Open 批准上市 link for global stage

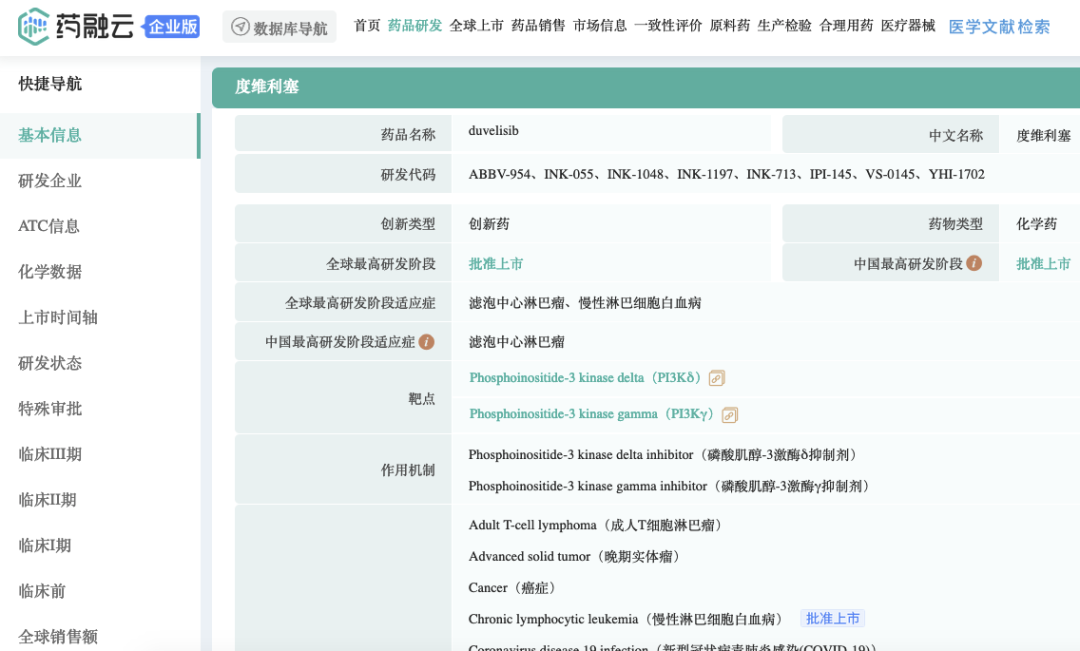(496, 264)
